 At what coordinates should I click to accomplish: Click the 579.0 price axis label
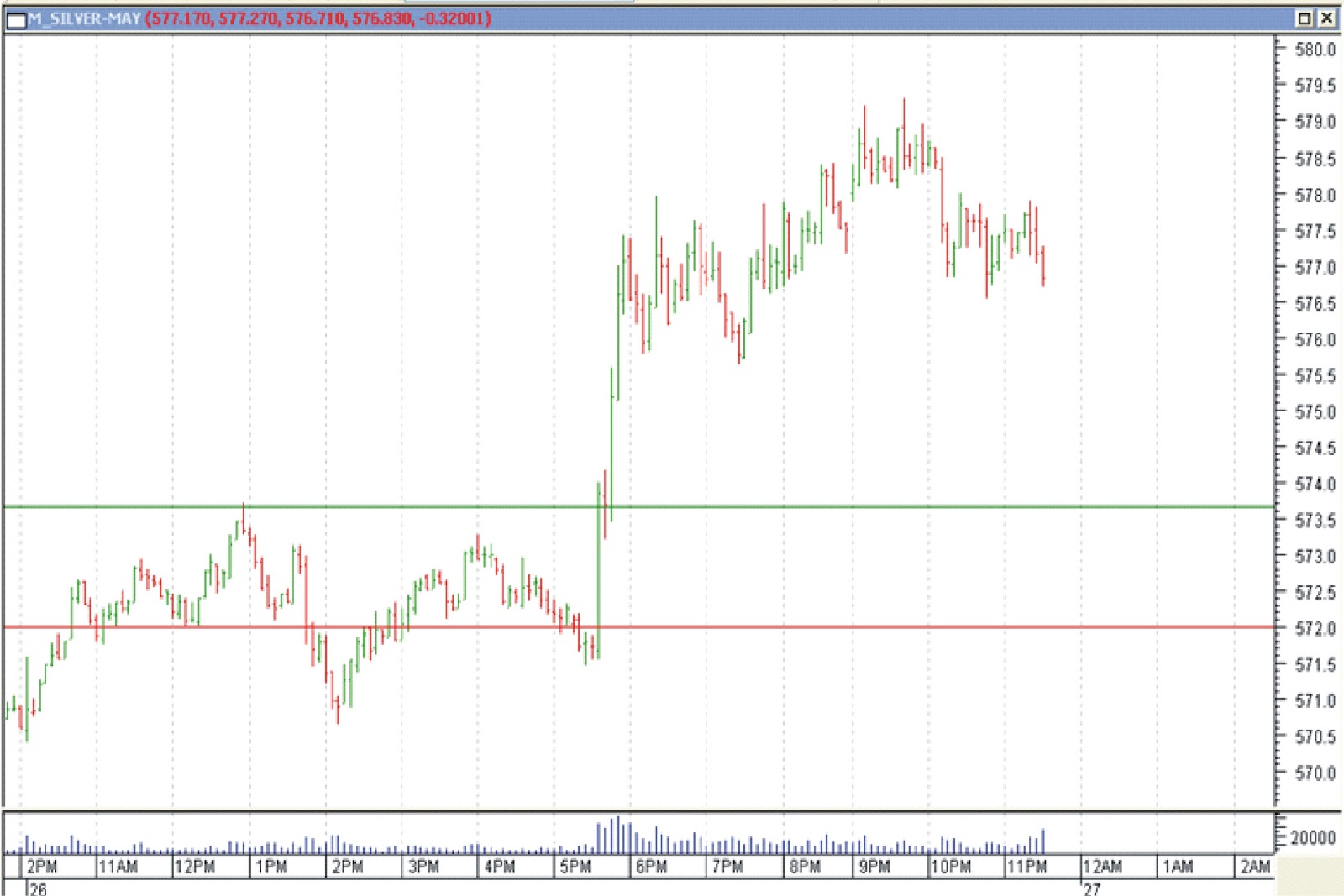tap(1315, 122)
